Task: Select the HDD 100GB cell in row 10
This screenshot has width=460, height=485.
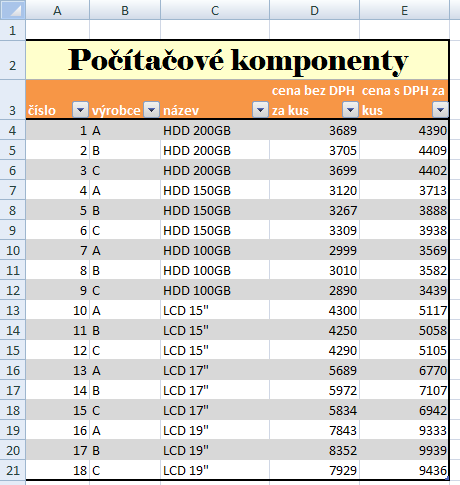Action: (215, 250)
